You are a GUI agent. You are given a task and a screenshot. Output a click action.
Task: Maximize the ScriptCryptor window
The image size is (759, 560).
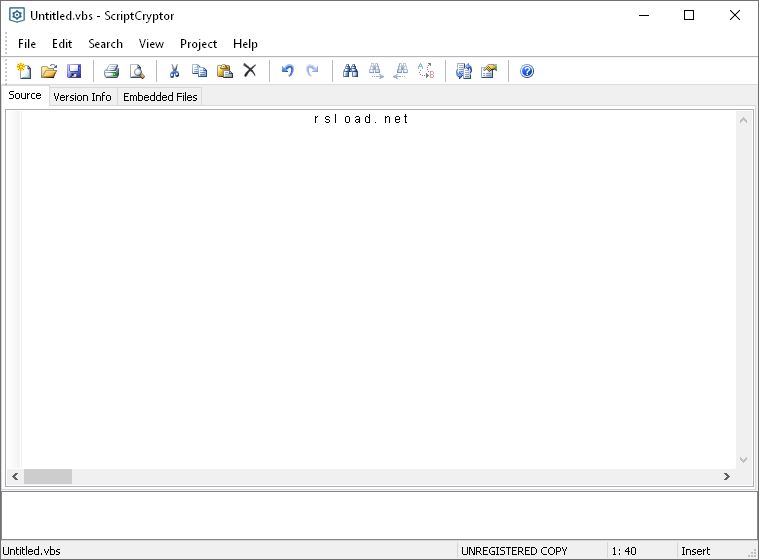tap(689, 15)
